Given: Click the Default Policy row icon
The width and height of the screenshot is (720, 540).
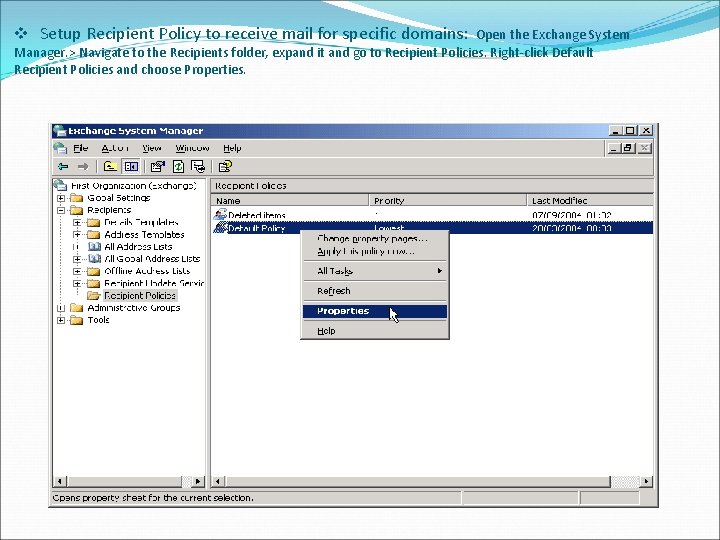Looking at the screenshot, I should [x=221, y=227].
